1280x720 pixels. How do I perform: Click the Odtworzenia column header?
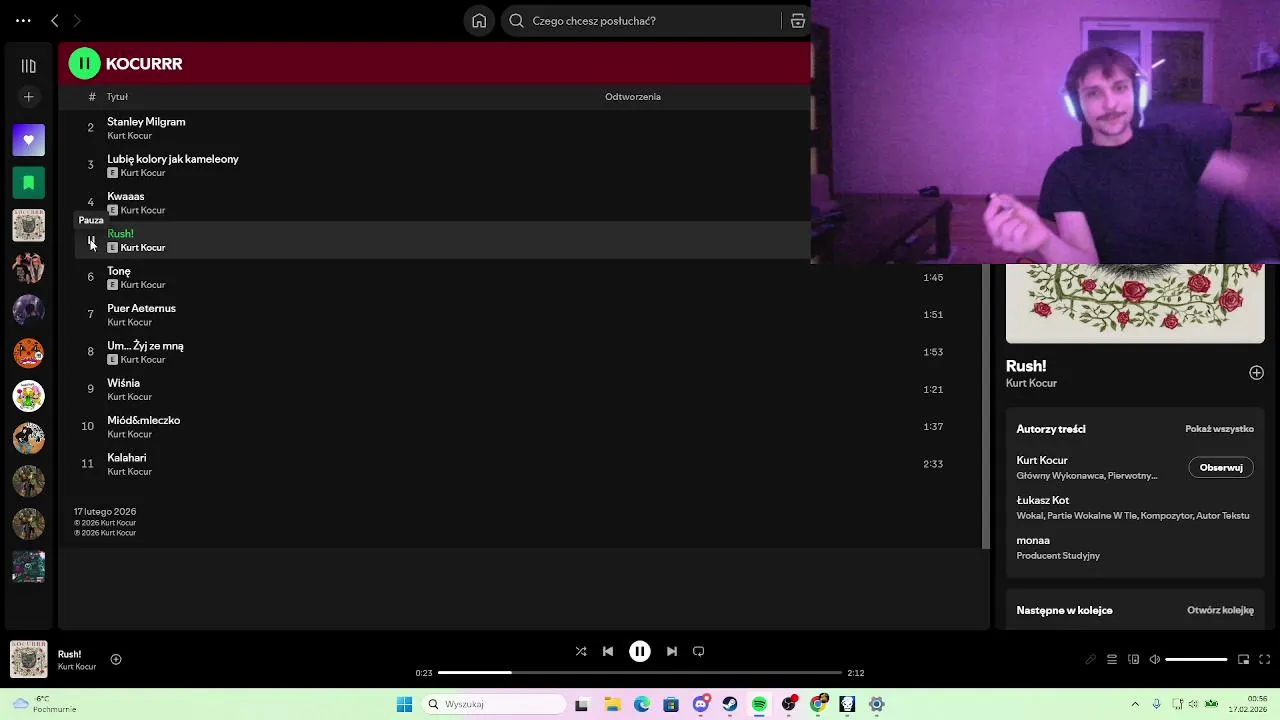click(633, 97)
